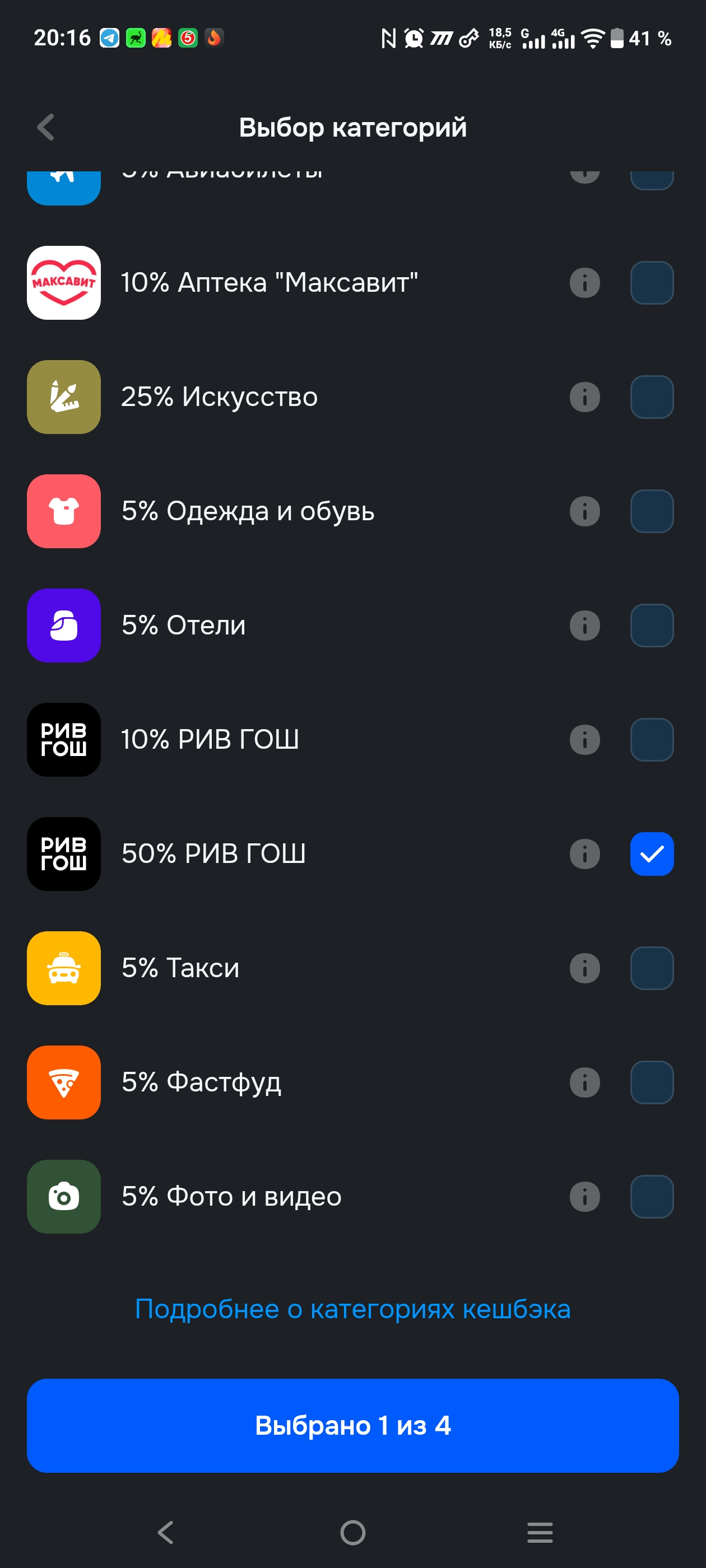
Task: Tap info icon for Фото и видео
Action: (584, 1197)
